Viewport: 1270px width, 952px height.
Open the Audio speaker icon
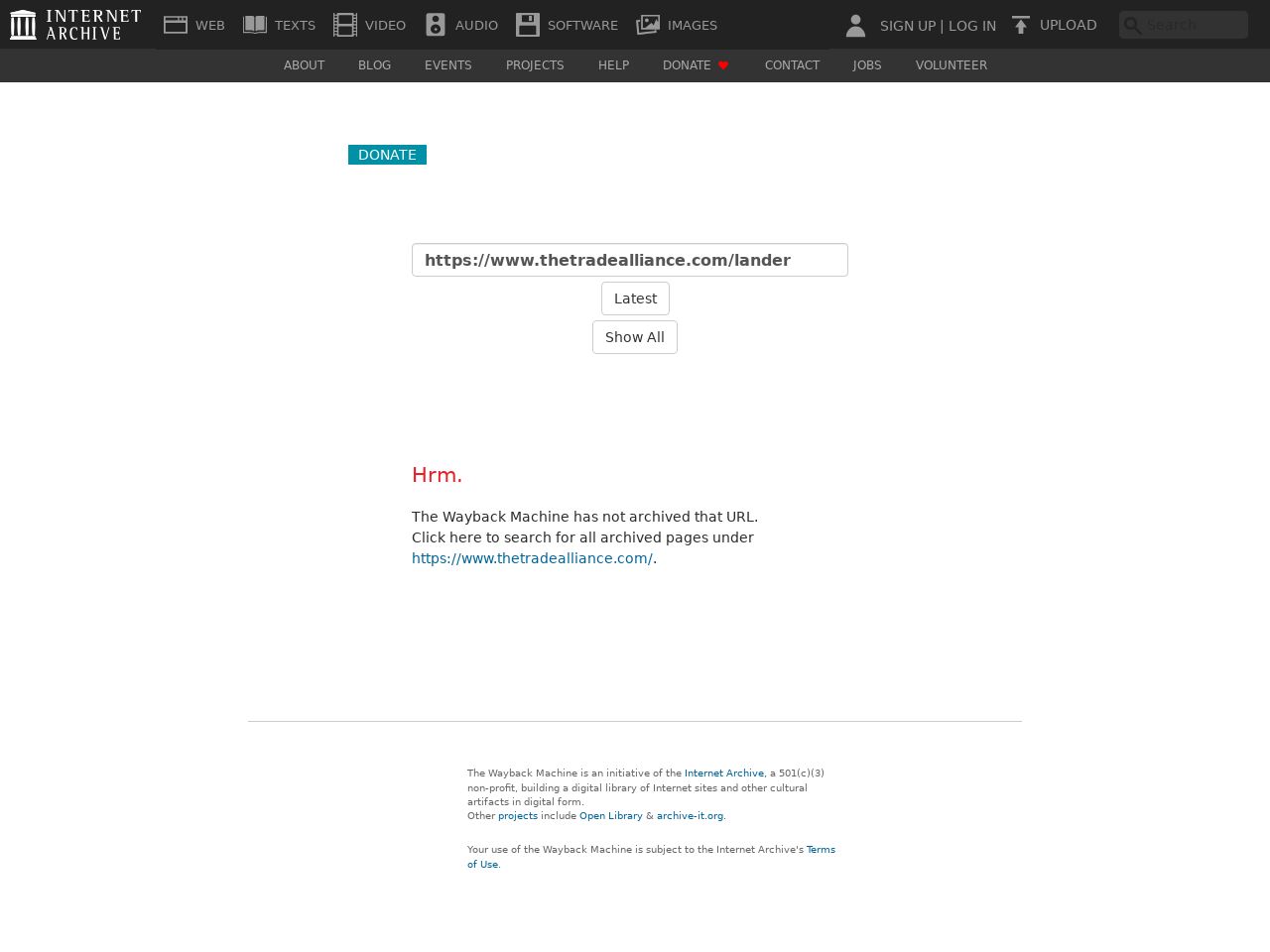[x=436, y=25]
